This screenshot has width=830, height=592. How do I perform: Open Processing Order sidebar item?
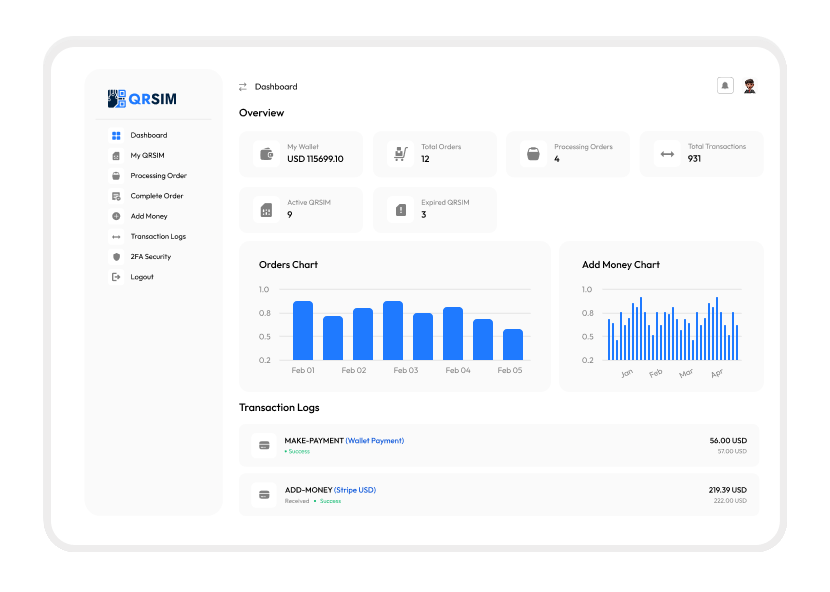pyautogui.click(x=157, y=176)
